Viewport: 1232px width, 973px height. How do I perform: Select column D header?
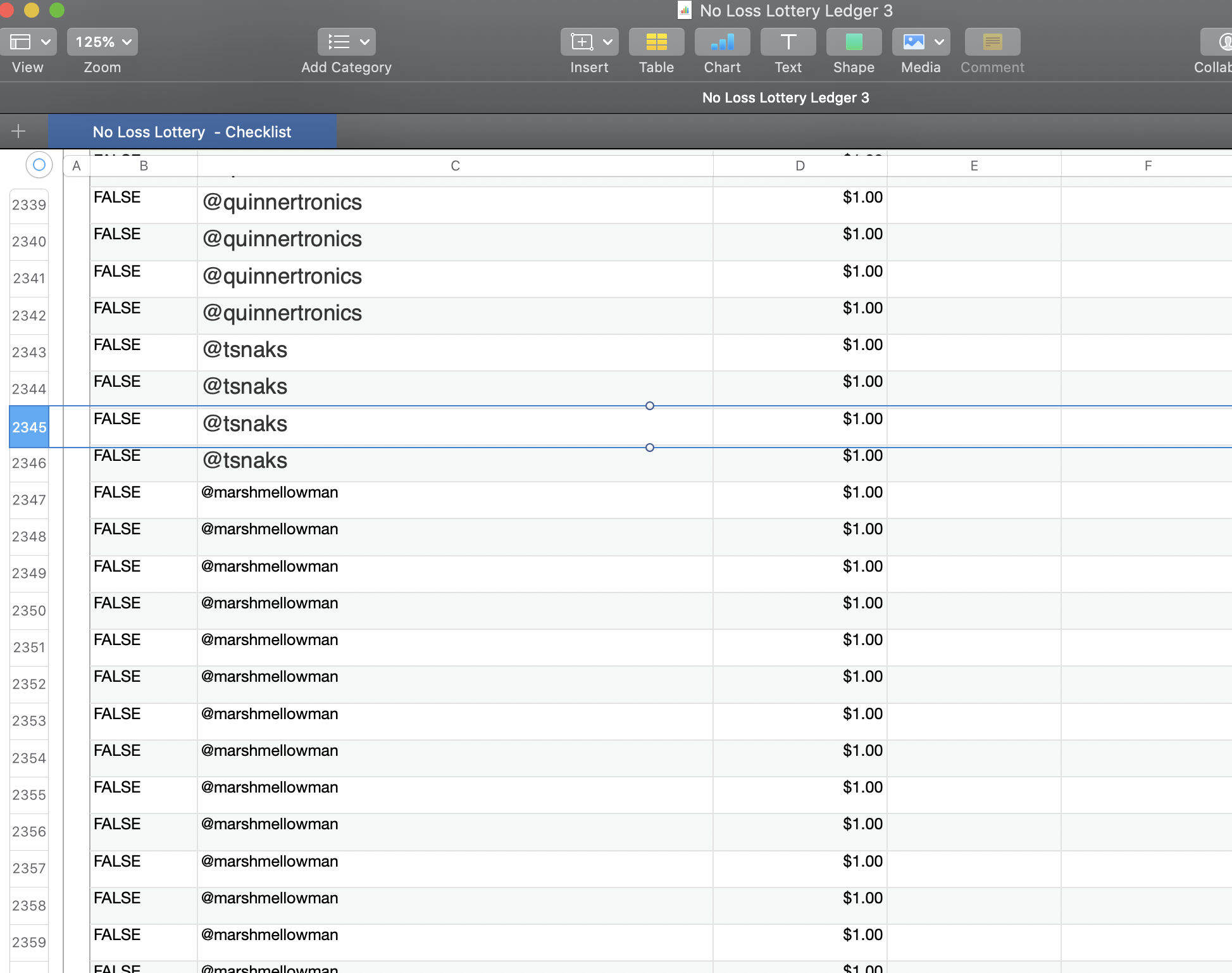point(800,166)
